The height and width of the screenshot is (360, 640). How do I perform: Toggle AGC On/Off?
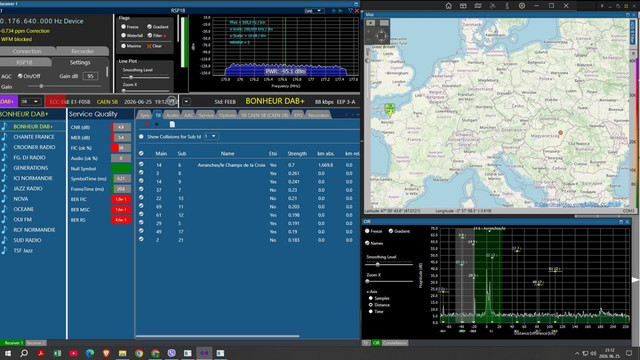20,76
